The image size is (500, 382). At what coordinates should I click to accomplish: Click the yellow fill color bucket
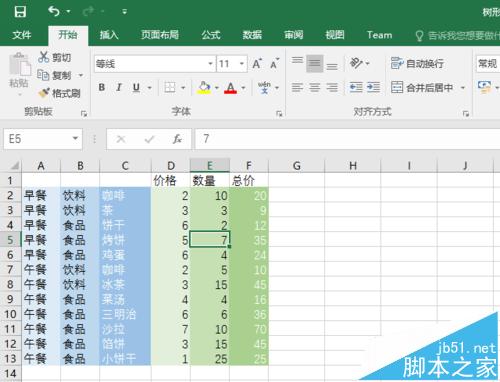[204, 88]
